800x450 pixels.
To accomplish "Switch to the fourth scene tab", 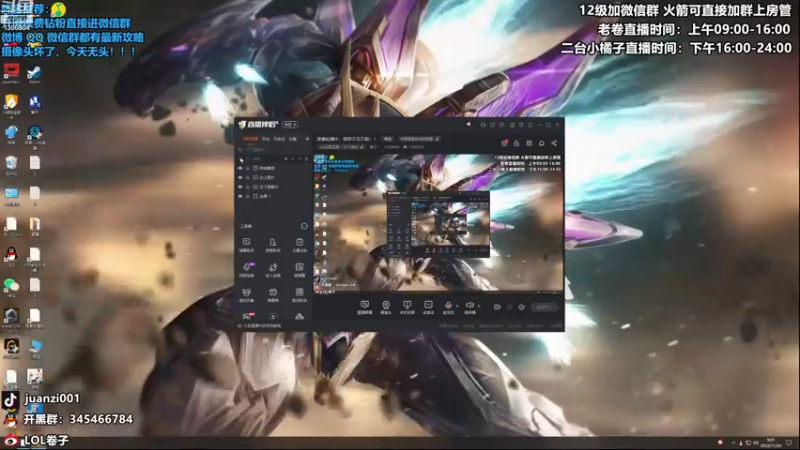I will [293, 139].
